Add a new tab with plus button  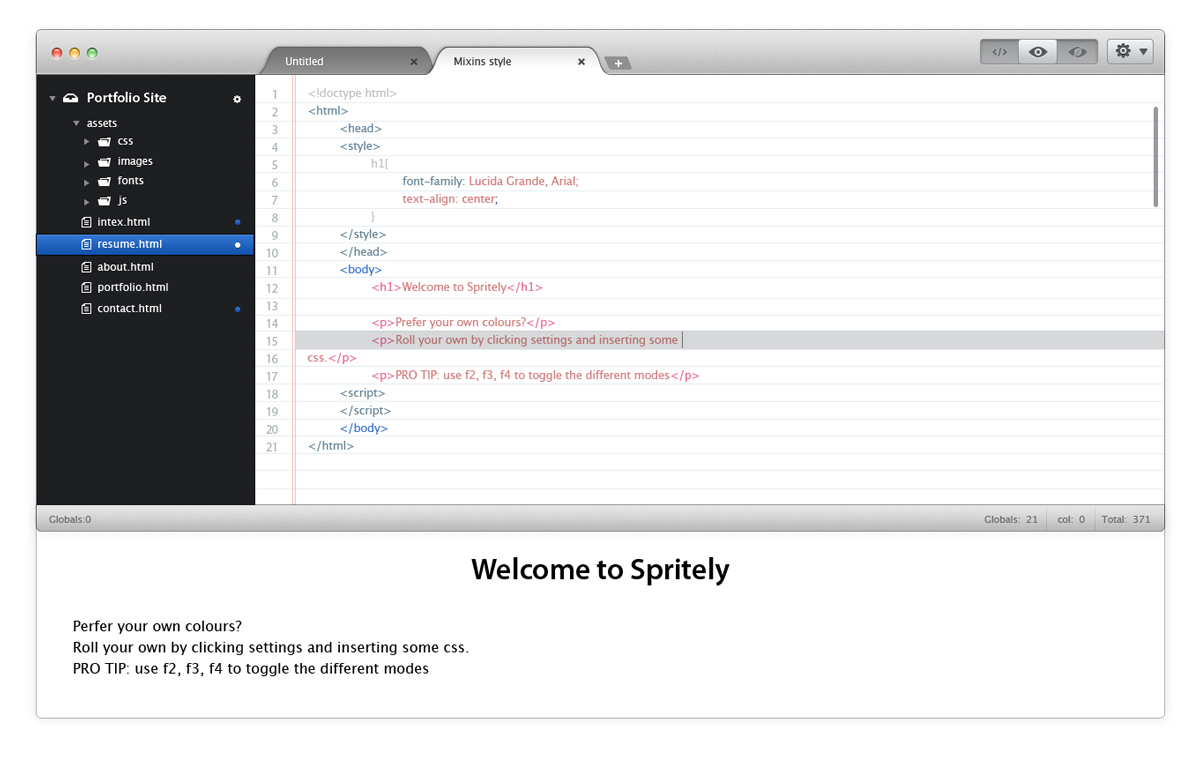618,63
